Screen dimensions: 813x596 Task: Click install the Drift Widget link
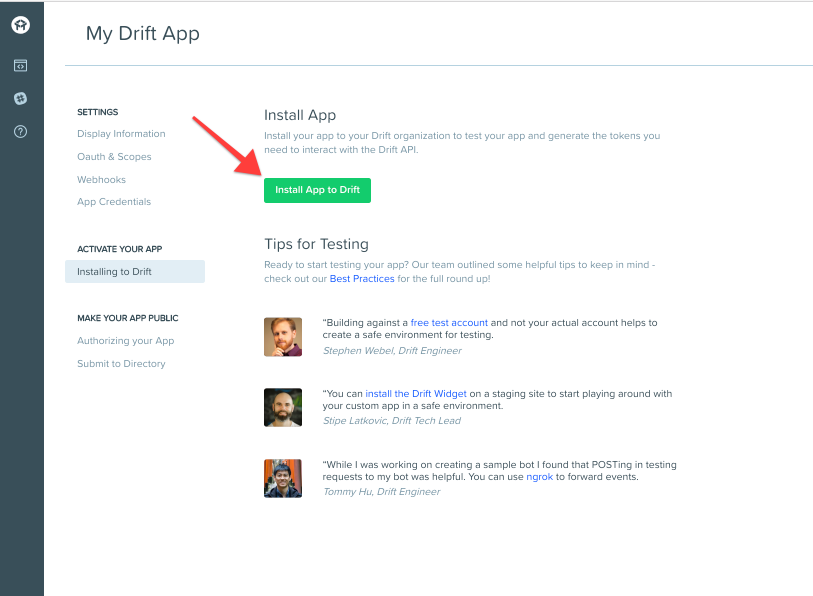click(416, 394)
